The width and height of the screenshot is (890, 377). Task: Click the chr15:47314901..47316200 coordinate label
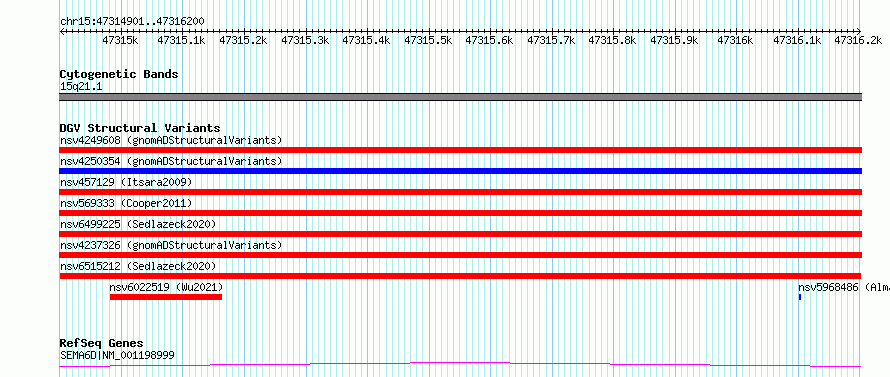coord(132,21)
